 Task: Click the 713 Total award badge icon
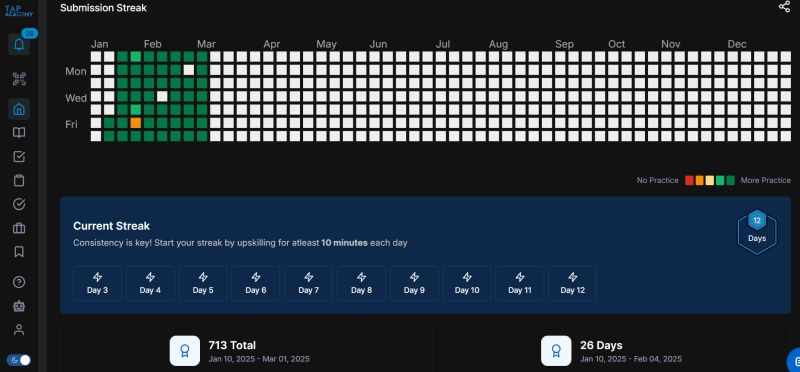(x=185, y=351)
